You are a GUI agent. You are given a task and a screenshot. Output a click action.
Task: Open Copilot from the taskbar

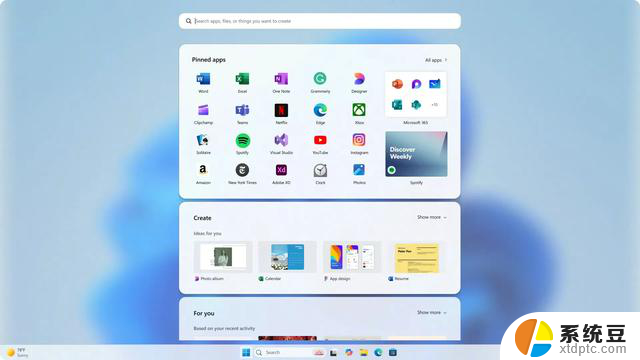pyautogui.click(x=349, y=353)
